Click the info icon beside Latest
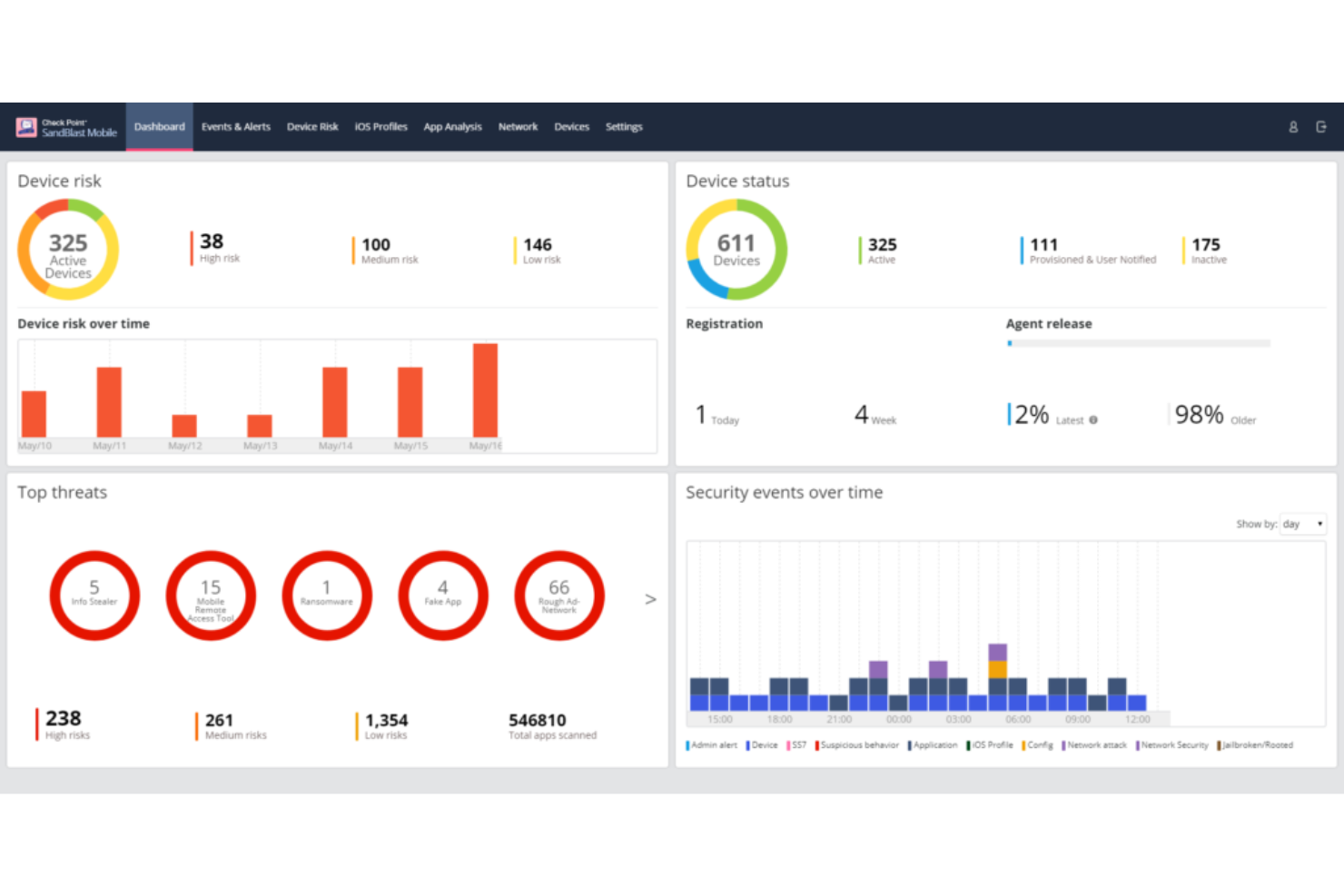1344x896 pixels. coord(1093,420)
